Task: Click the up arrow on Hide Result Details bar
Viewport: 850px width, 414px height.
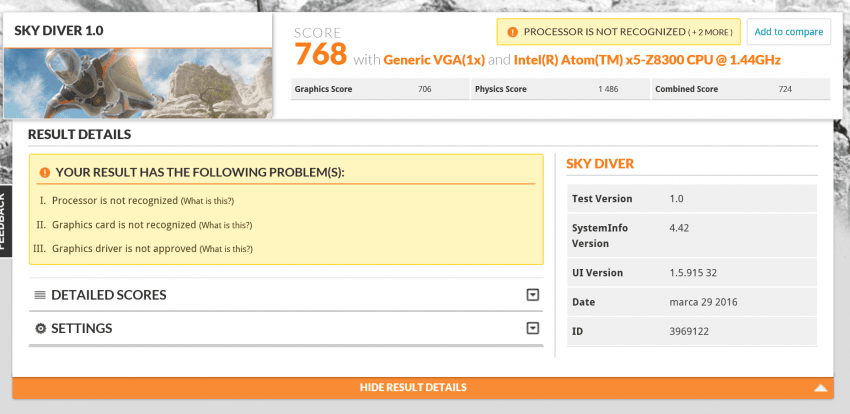Action: coord(821,387)
